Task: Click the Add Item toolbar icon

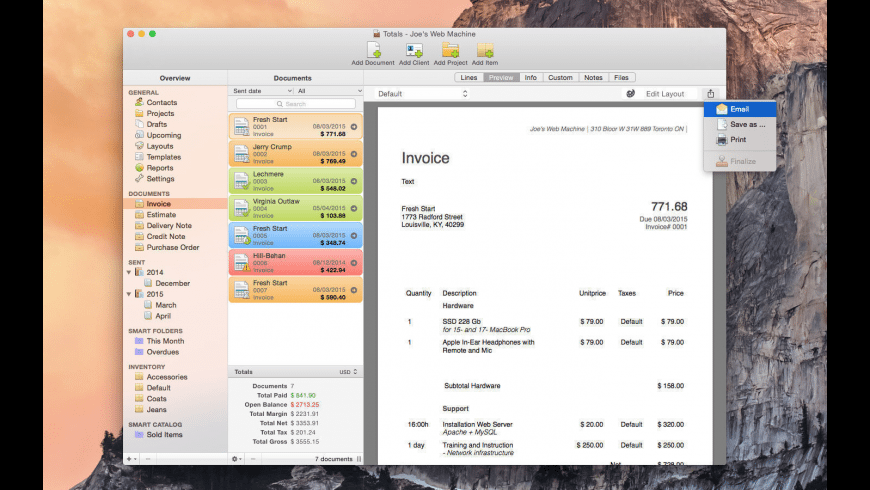Action: pos(485,50)
